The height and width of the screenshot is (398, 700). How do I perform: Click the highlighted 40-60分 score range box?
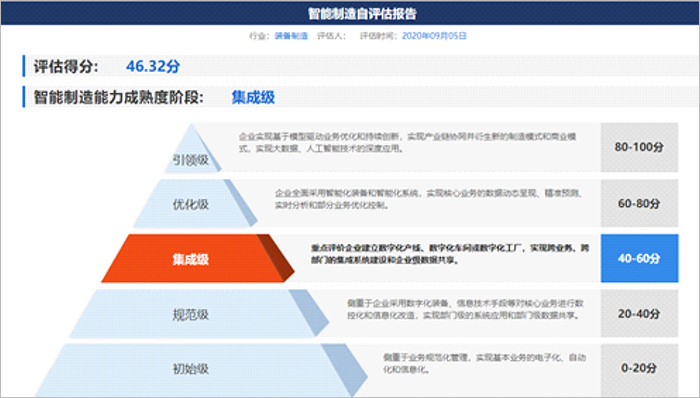point(639,258)
